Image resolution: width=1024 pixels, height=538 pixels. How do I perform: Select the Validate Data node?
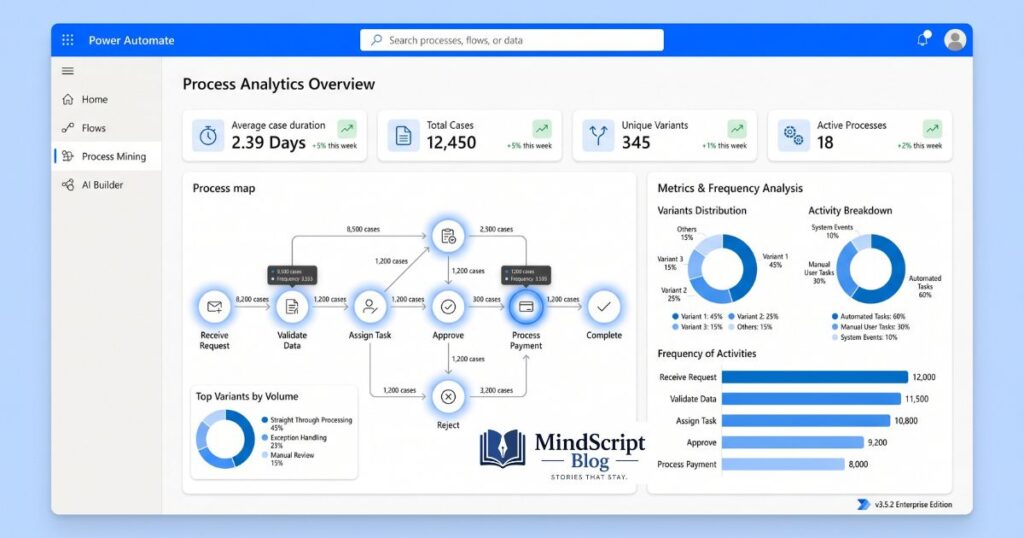292,306
